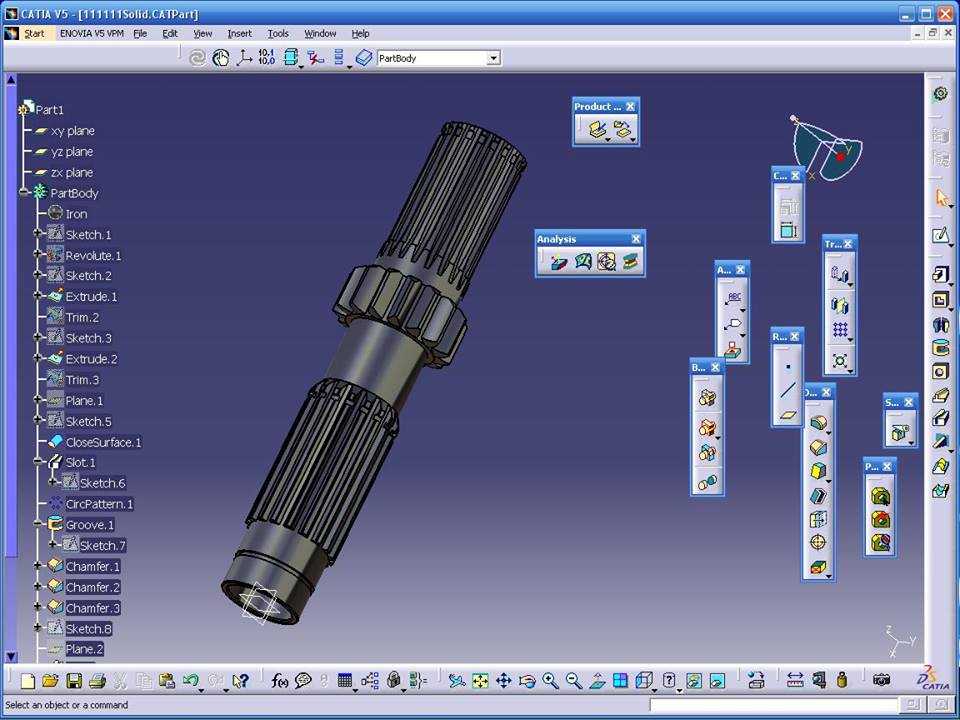This screenshot has width=960, height=720.
Task: Select the Pocket tool in right toolbar
Action: (x=941, y=299)
